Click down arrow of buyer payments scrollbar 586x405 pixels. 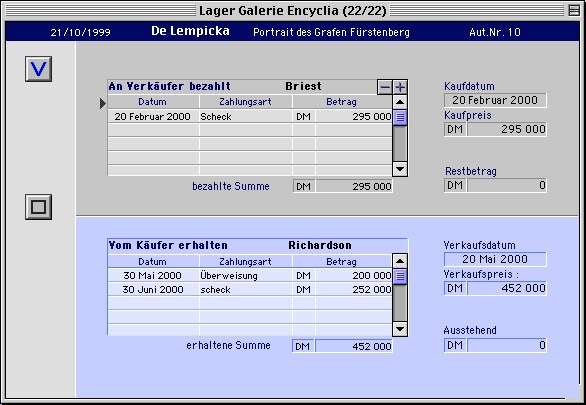click(400, 329)
